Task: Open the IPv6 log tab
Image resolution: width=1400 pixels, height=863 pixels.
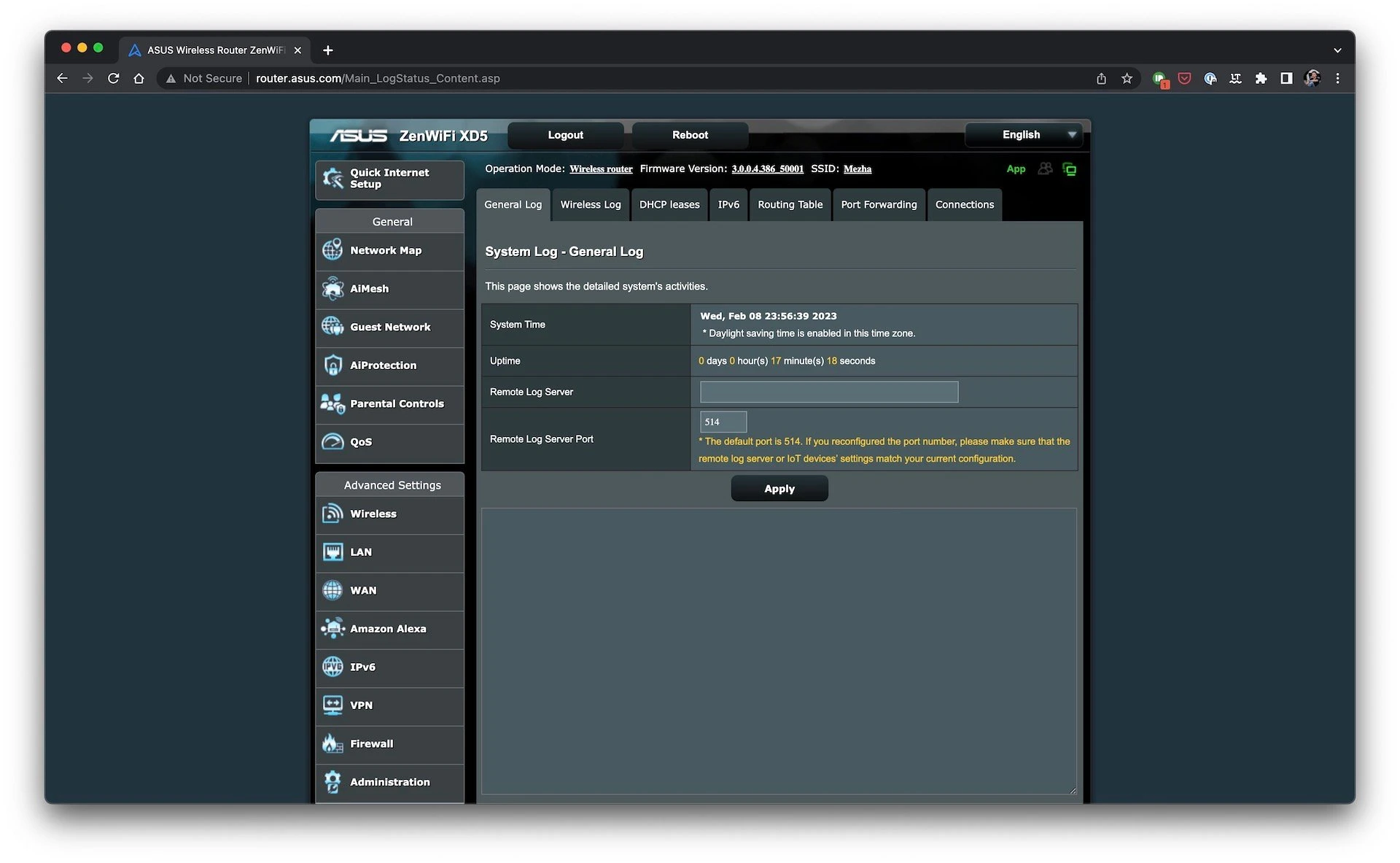Action: point(728,205)
